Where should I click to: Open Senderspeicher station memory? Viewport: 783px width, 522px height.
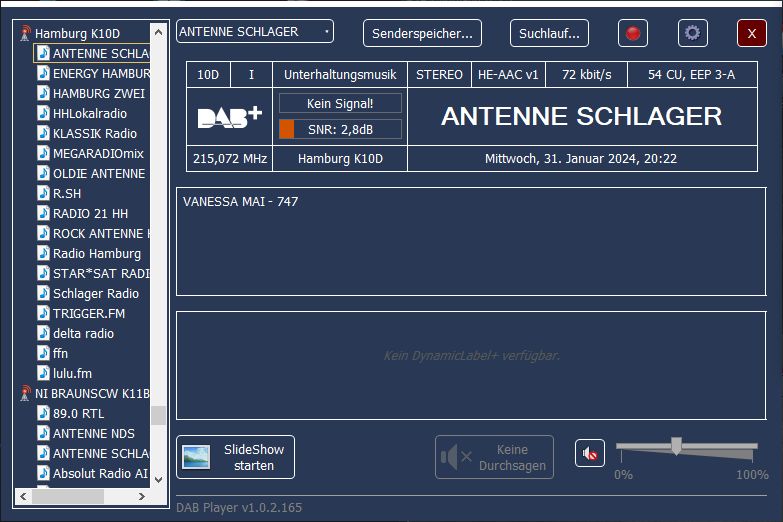[422, 33]
